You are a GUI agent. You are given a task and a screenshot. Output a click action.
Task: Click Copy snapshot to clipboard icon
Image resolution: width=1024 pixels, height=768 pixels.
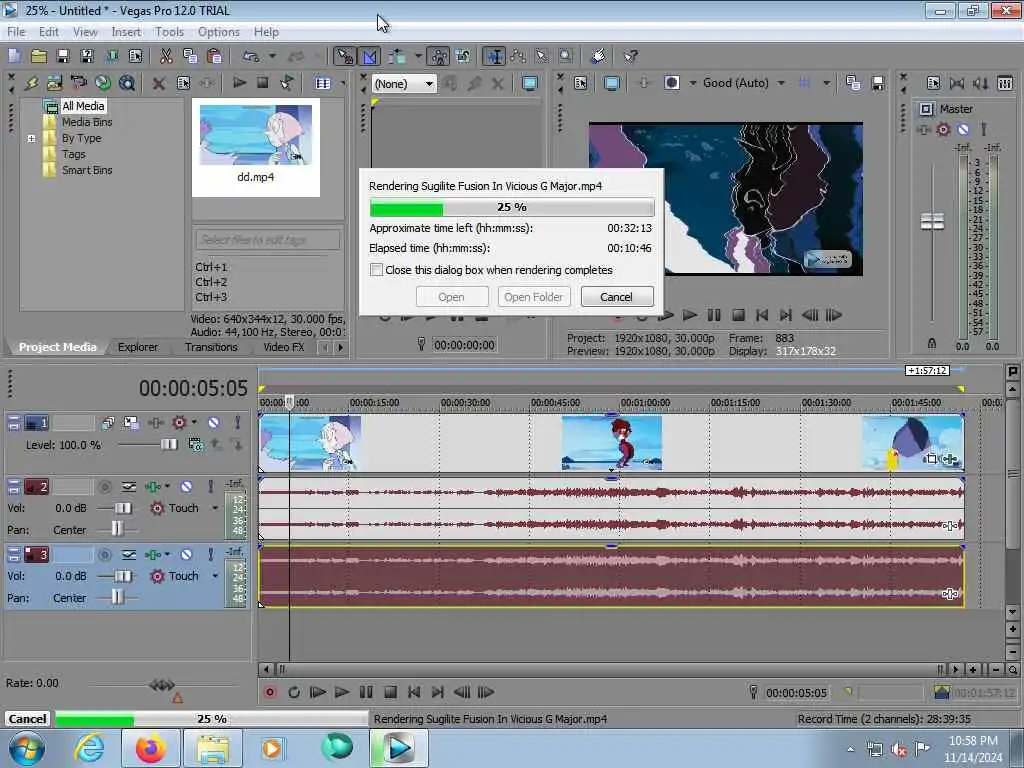(853, 83)
